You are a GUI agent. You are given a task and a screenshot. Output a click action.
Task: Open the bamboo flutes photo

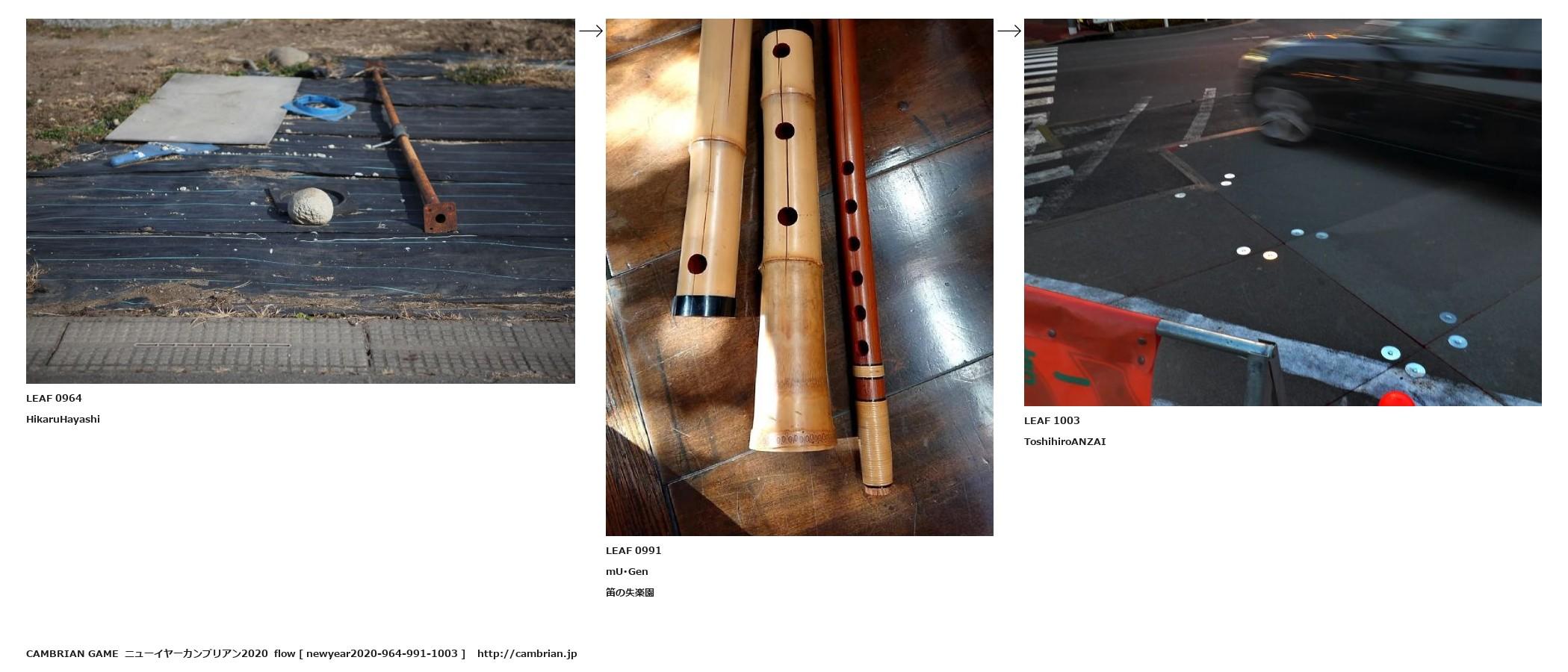tap(799, 277)
